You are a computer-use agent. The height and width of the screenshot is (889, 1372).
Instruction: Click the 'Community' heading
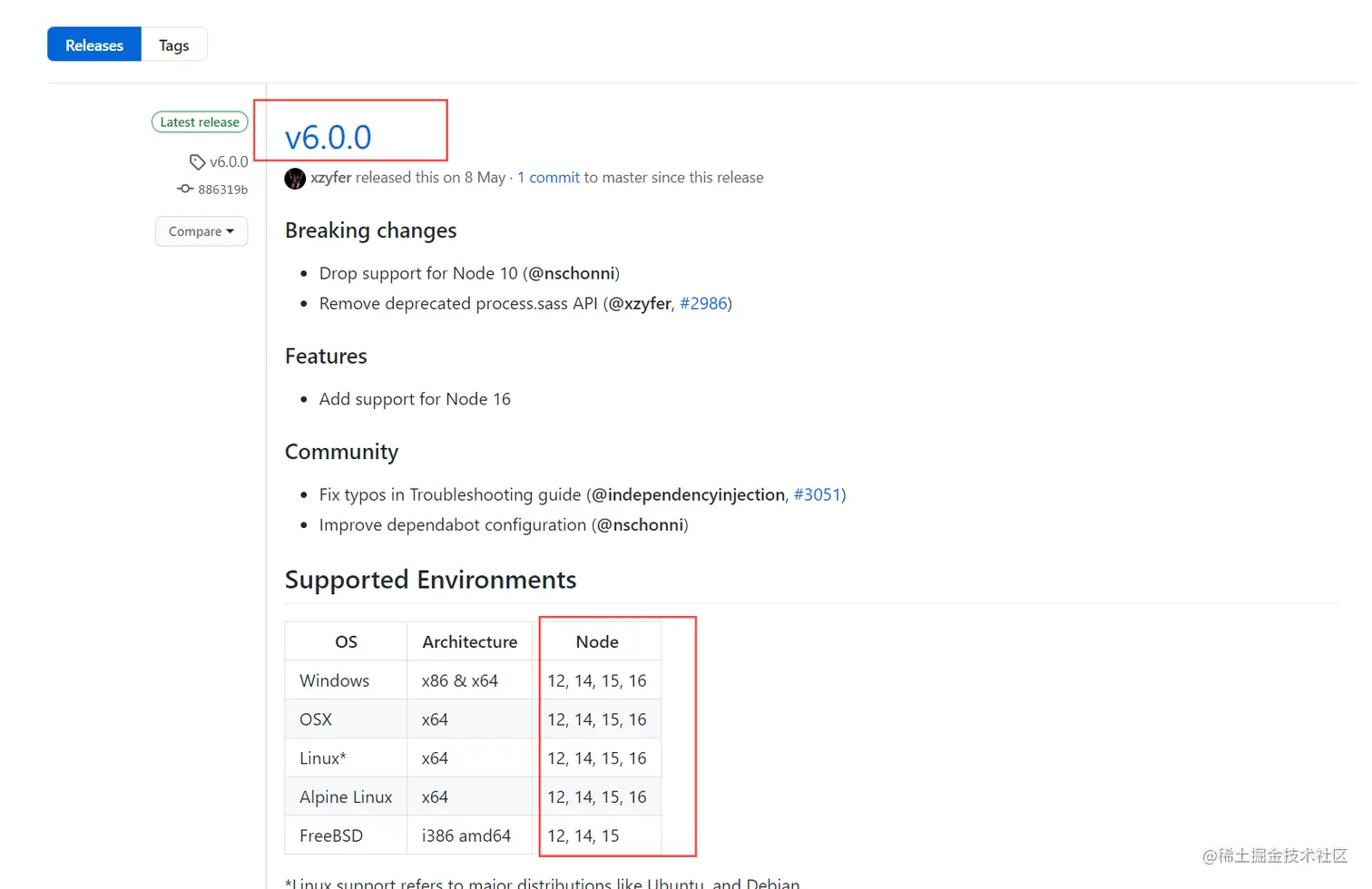[x=341, y=452]
